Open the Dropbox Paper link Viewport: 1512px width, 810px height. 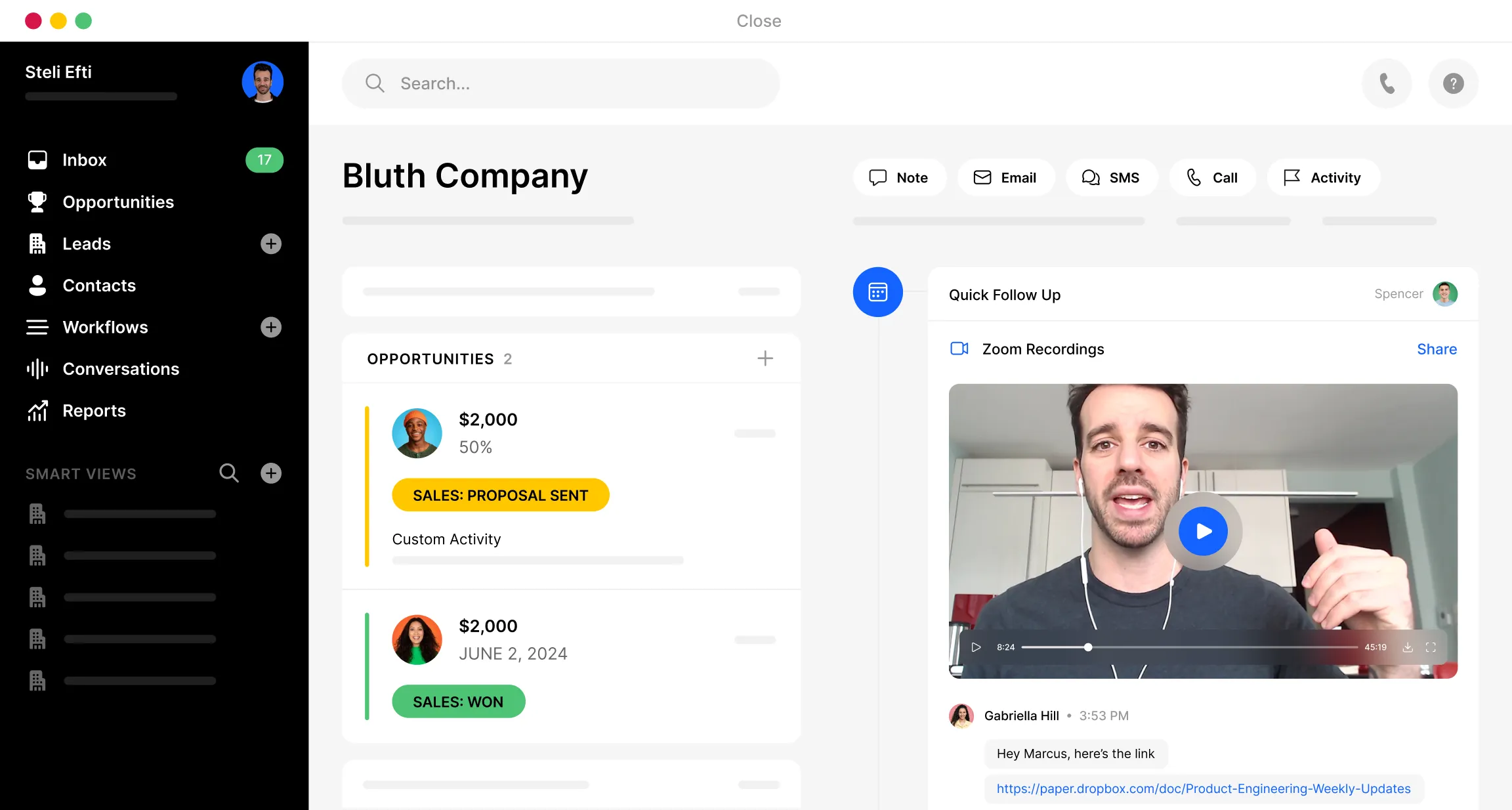[1204, 789]
